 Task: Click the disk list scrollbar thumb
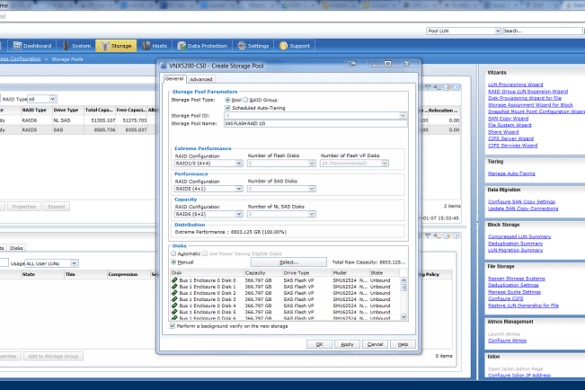pyautogui.click(x=403, y=287)
